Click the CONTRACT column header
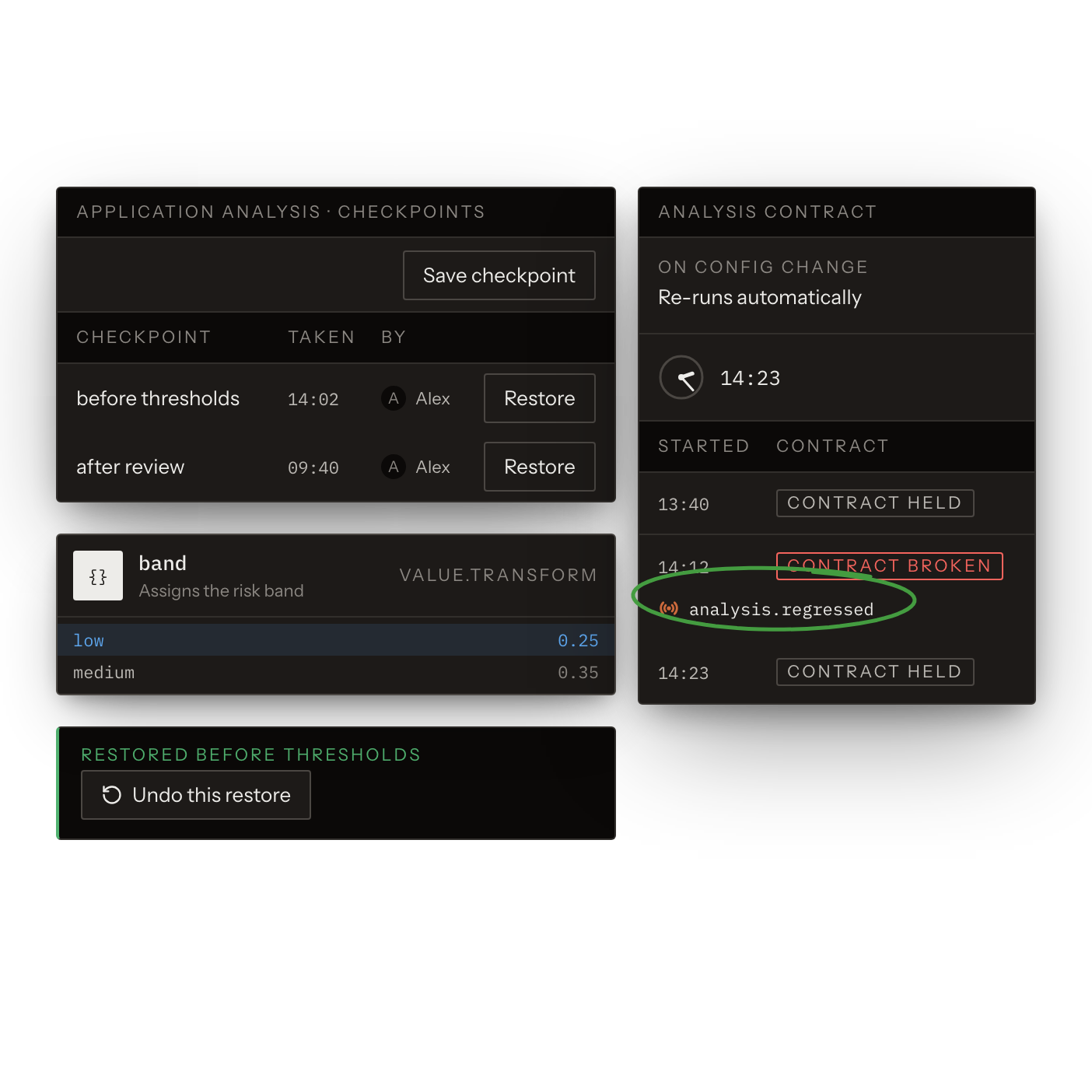1092x1092 pixels. [832, 446]
